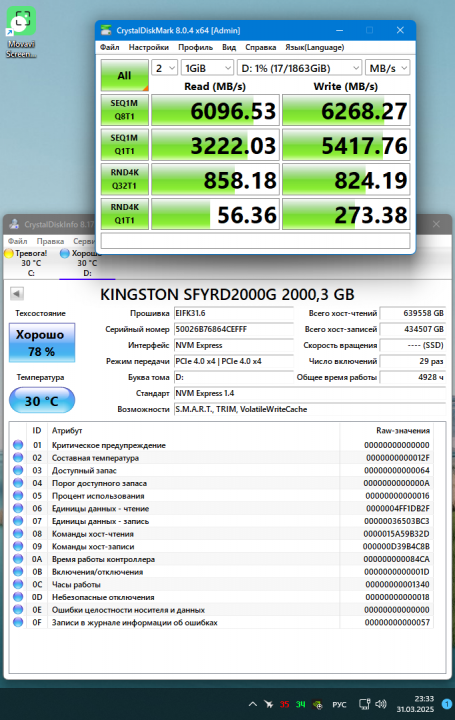
Task: Select the C: drive Тревога! tab
Action: (30, 263)
